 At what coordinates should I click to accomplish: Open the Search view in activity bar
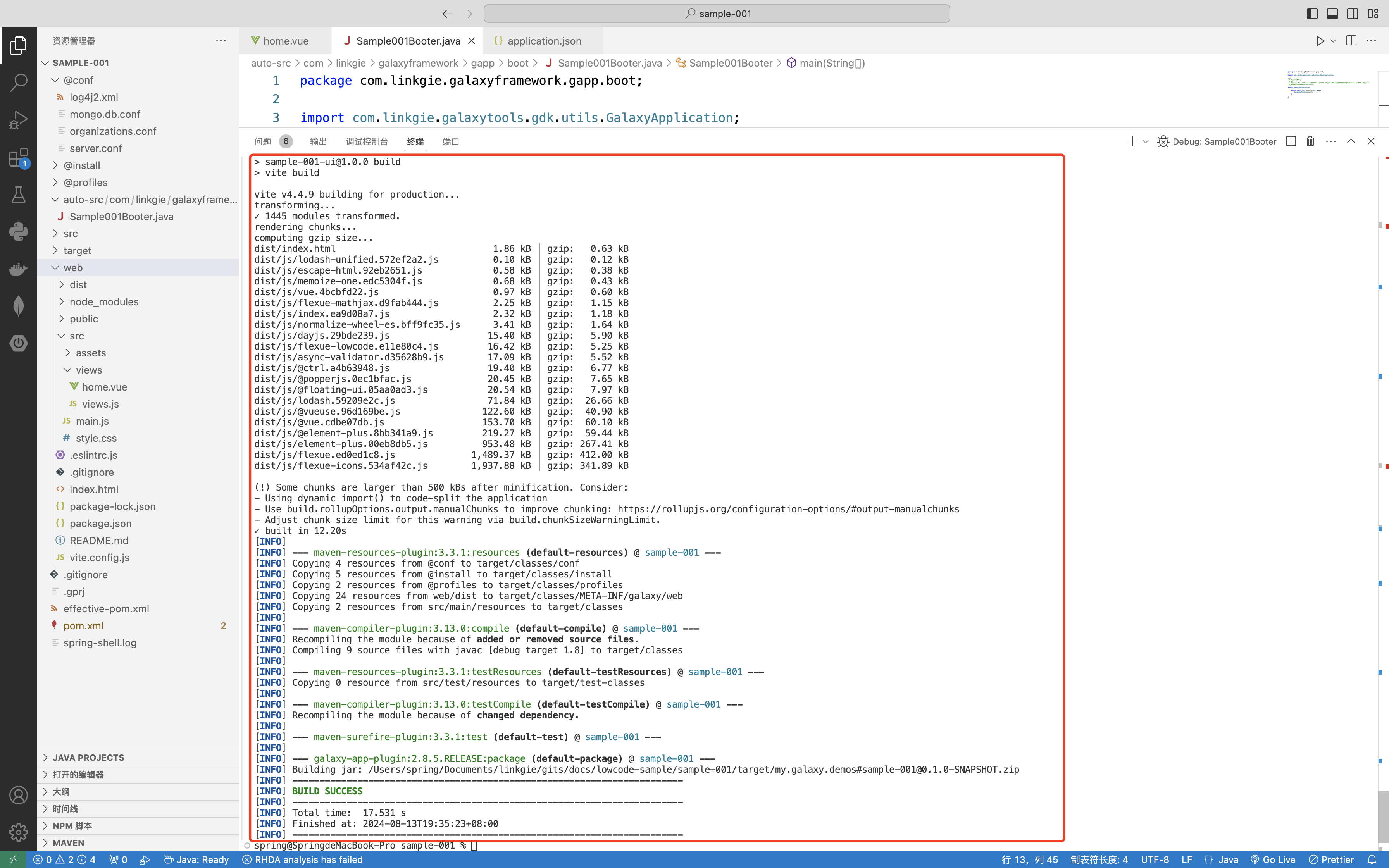(18, 83)
